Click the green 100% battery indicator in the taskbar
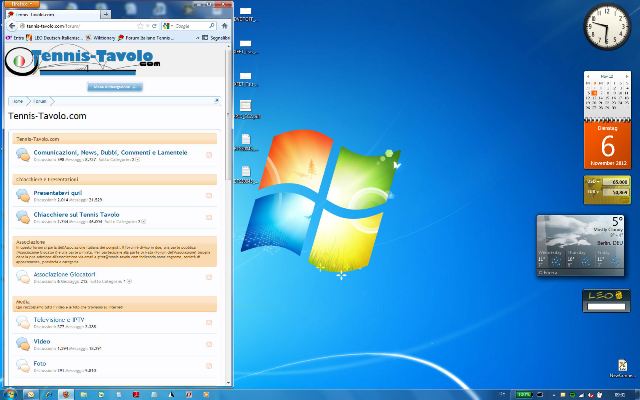 (523, 395)
